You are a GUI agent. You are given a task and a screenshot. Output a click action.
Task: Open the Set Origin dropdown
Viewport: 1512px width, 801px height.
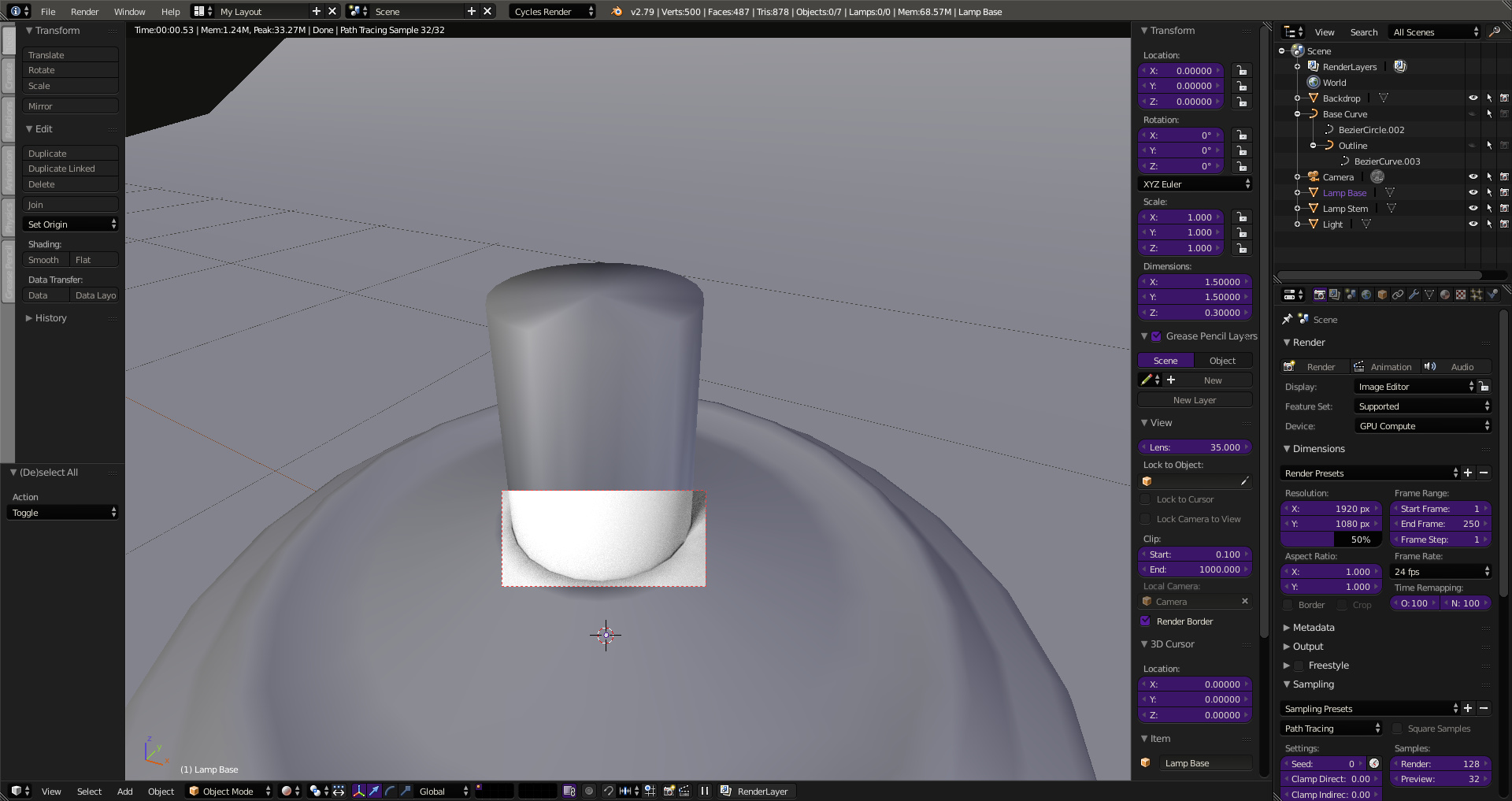pyautogui.click(x=71, y=224)
